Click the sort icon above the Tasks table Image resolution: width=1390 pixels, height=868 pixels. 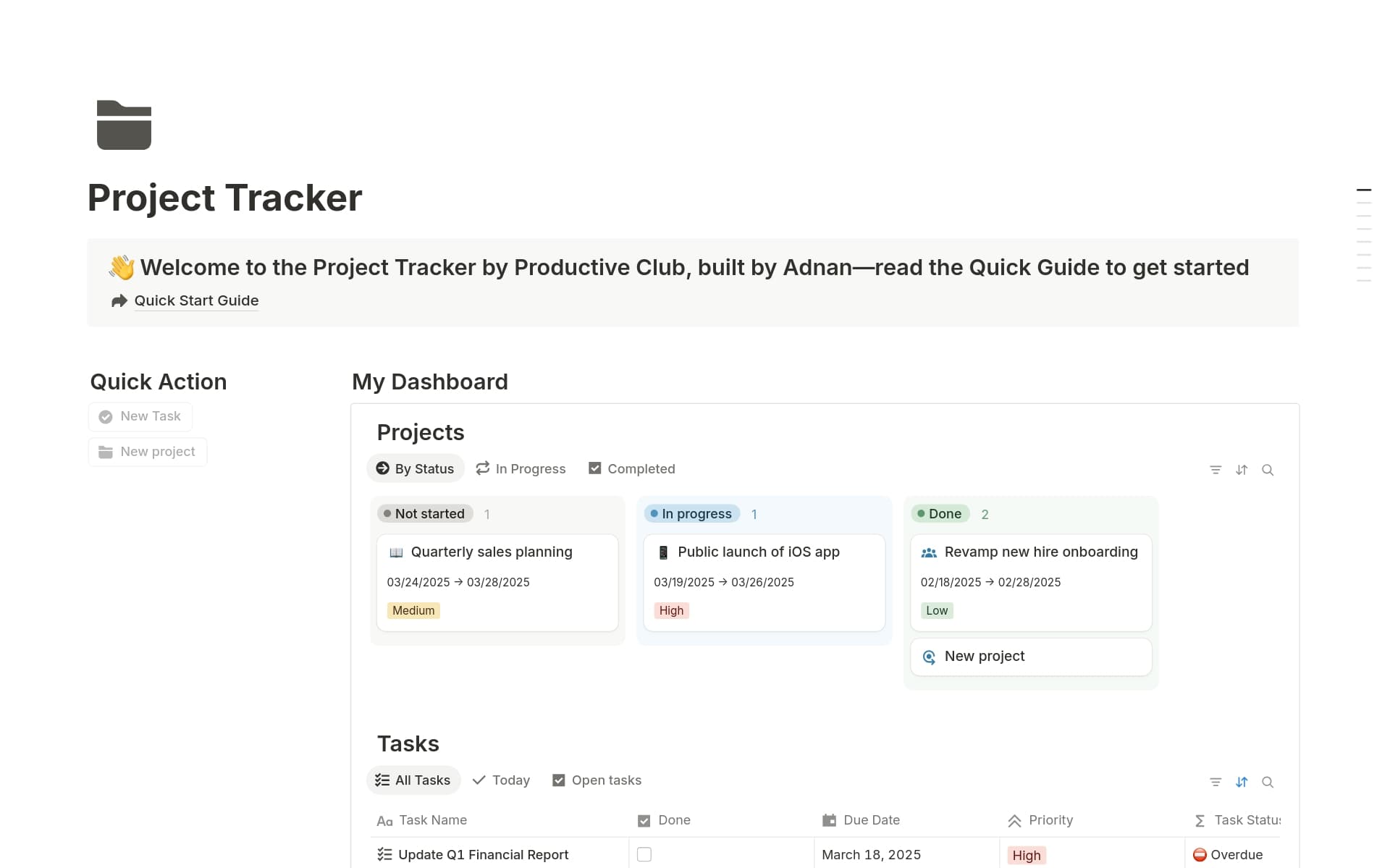[x=1242, y=782]
